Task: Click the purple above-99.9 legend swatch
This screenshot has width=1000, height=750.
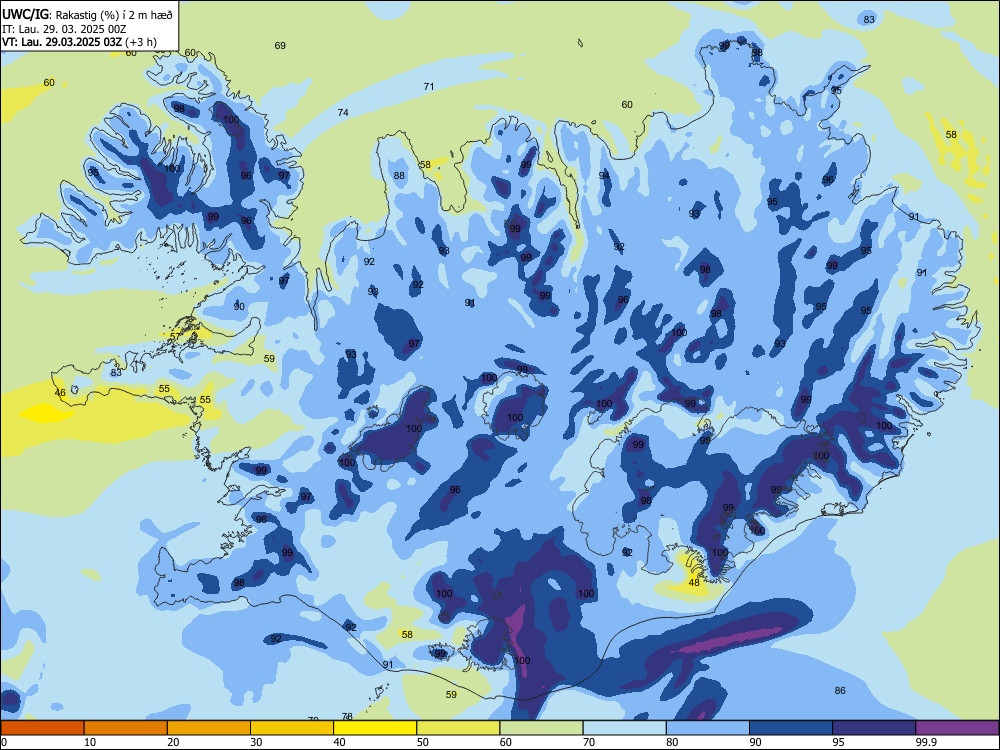Action: [x=957, y=728]
